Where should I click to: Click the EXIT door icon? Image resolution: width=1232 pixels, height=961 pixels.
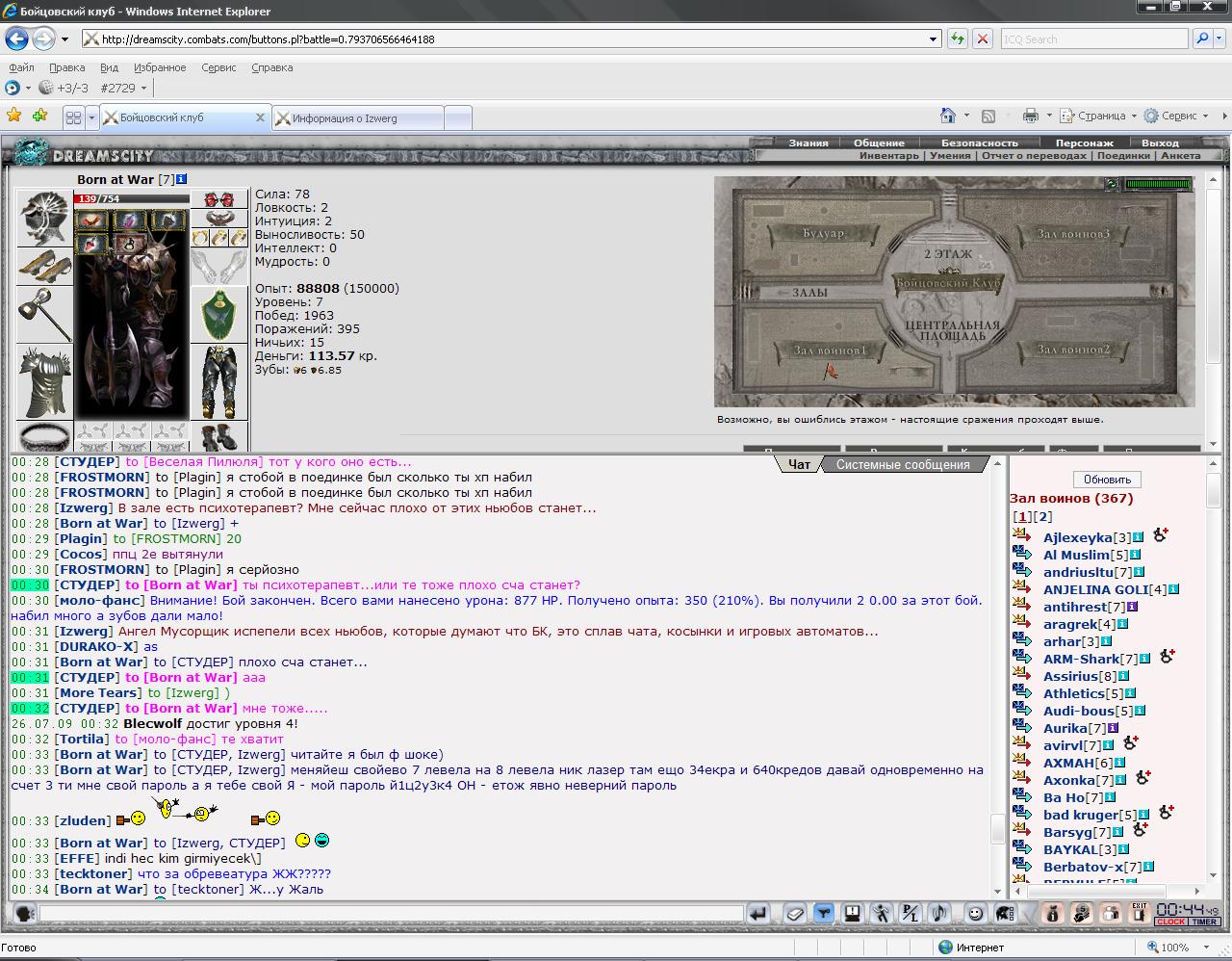[1140, 913]
